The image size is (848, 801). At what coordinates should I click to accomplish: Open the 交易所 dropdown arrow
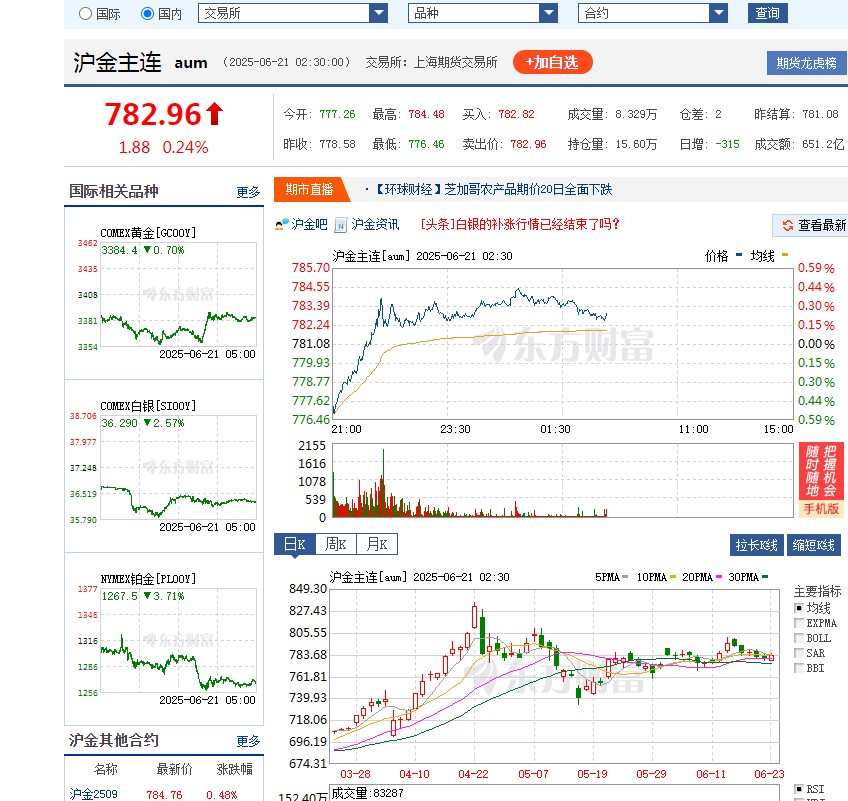point(379,13)
